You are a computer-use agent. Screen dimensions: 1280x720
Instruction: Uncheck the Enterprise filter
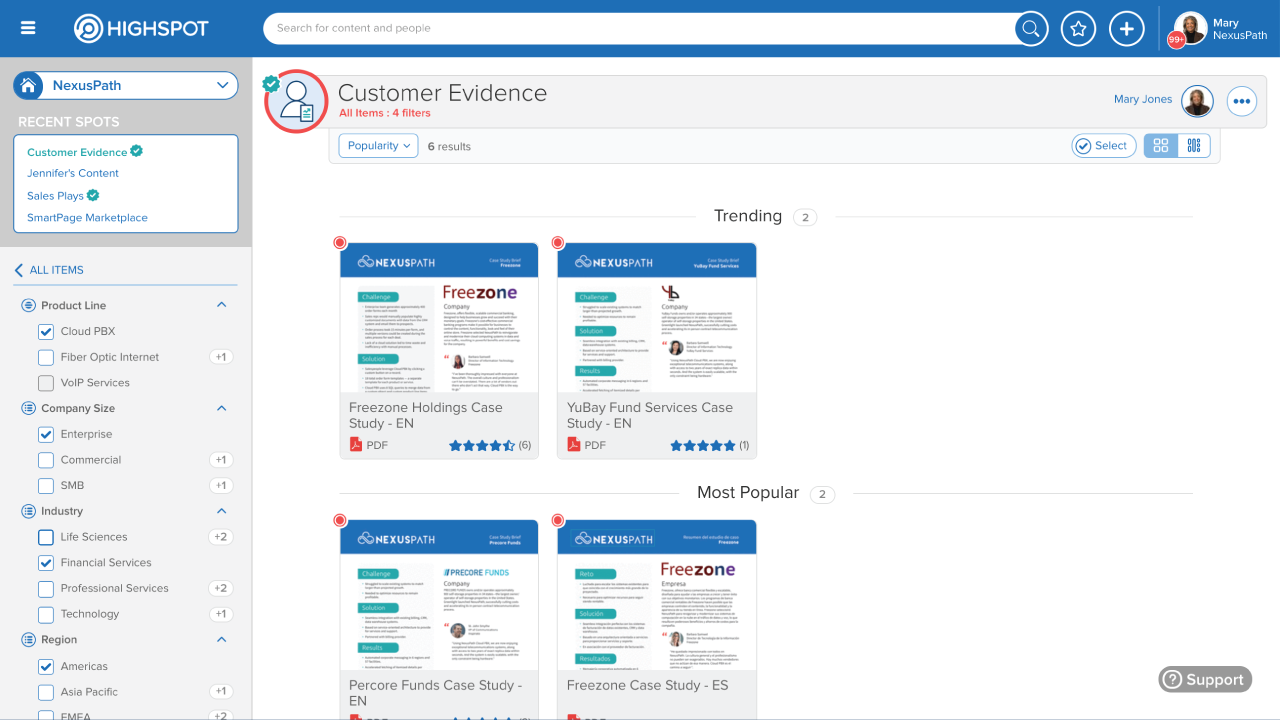click(46, 434)
